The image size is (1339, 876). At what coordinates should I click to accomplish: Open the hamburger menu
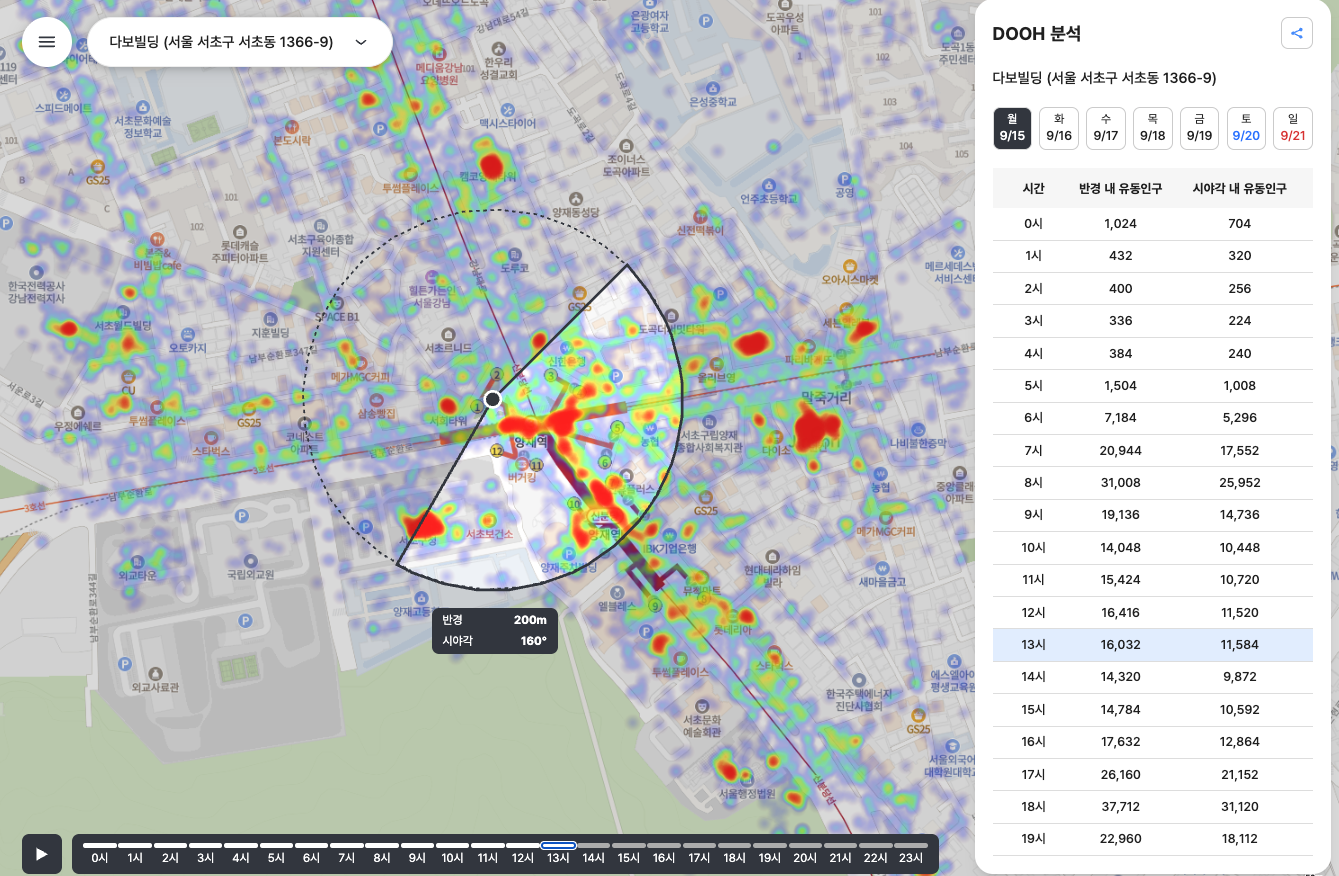47,42
